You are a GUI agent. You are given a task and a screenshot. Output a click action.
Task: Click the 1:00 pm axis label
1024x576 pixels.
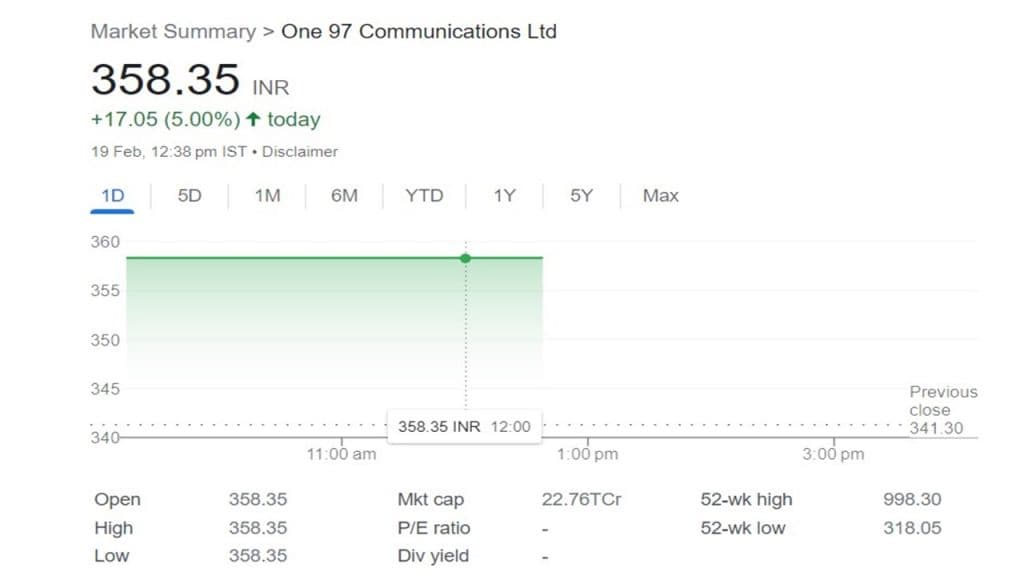[587, 454]
